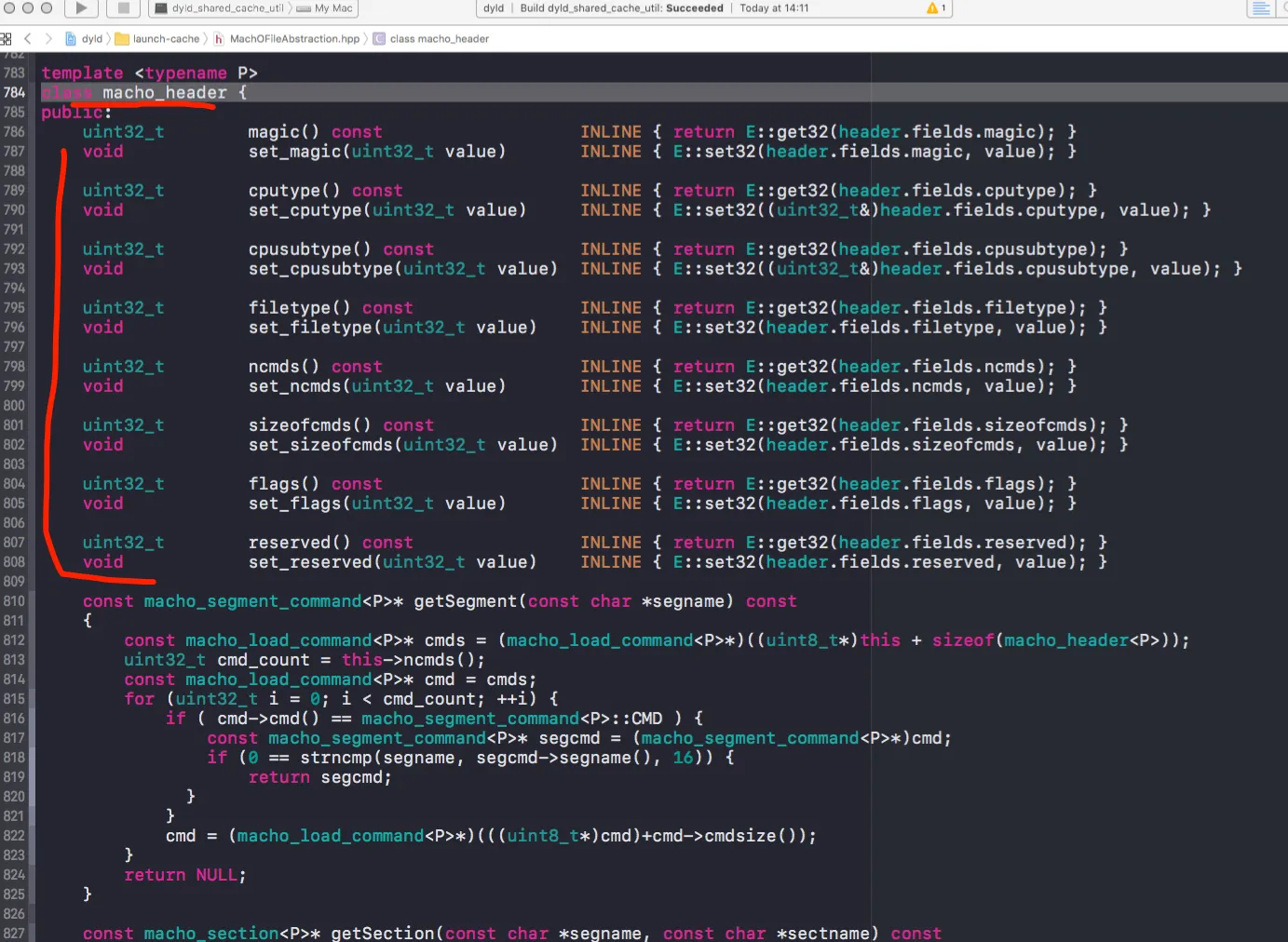This screenshot has width=1288, height=942.
Task: Choose the My Mac run destination
Action: coord(325,8)
